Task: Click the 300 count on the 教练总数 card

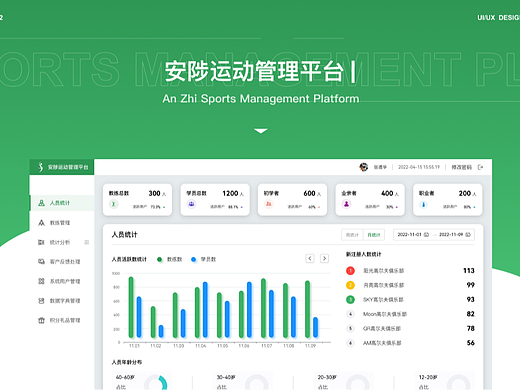Action: pos(154,193)
